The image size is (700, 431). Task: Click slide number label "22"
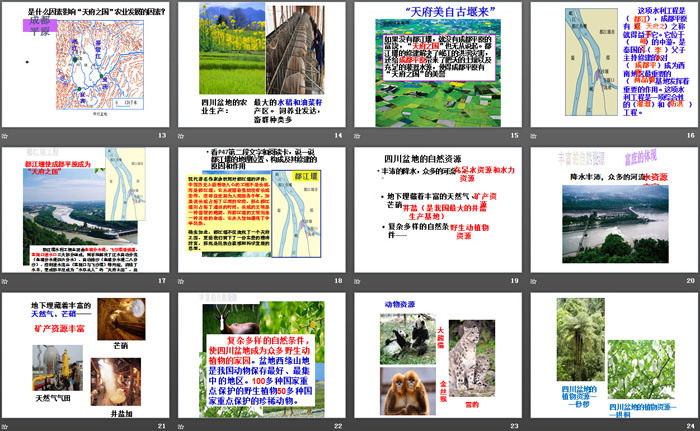click(x=338, y=426)
